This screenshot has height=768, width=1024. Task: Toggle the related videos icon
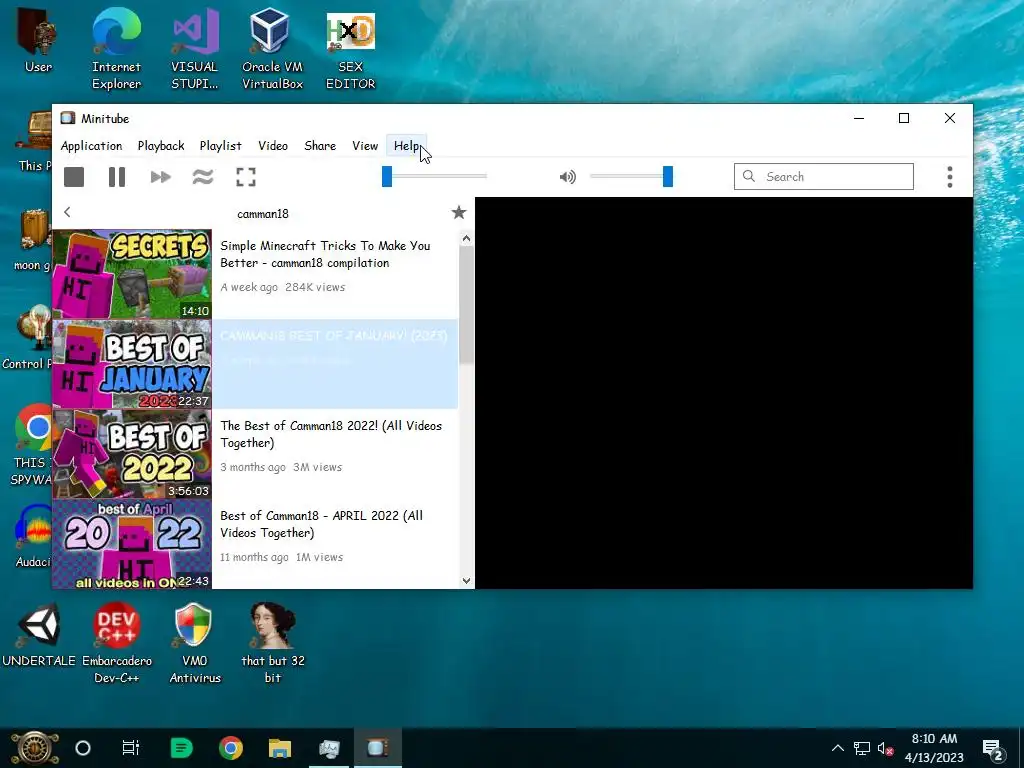coord(203,177)
